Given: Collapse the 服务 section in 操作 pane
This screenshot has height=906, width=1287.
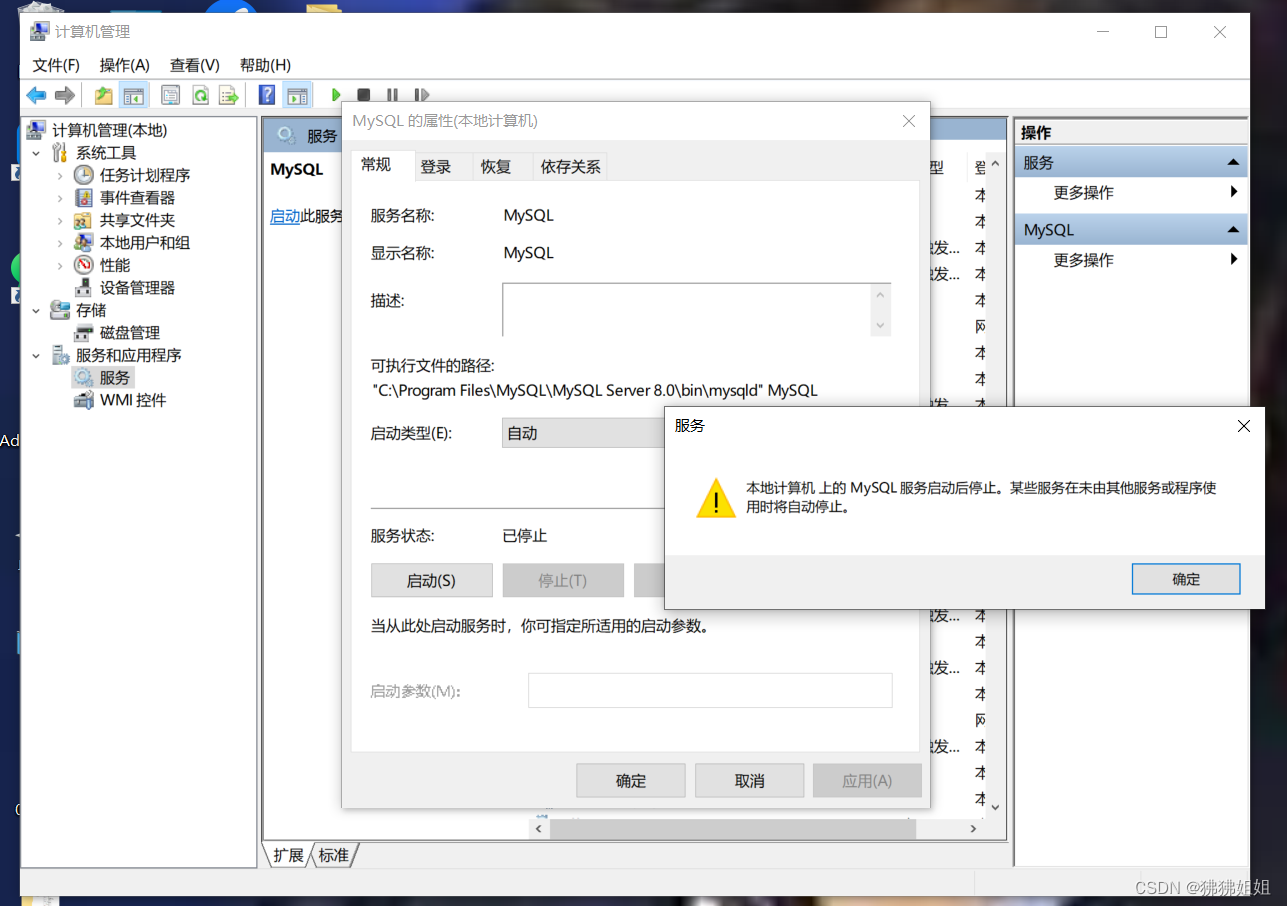Looking at the screenshot, I should 1233,162.
